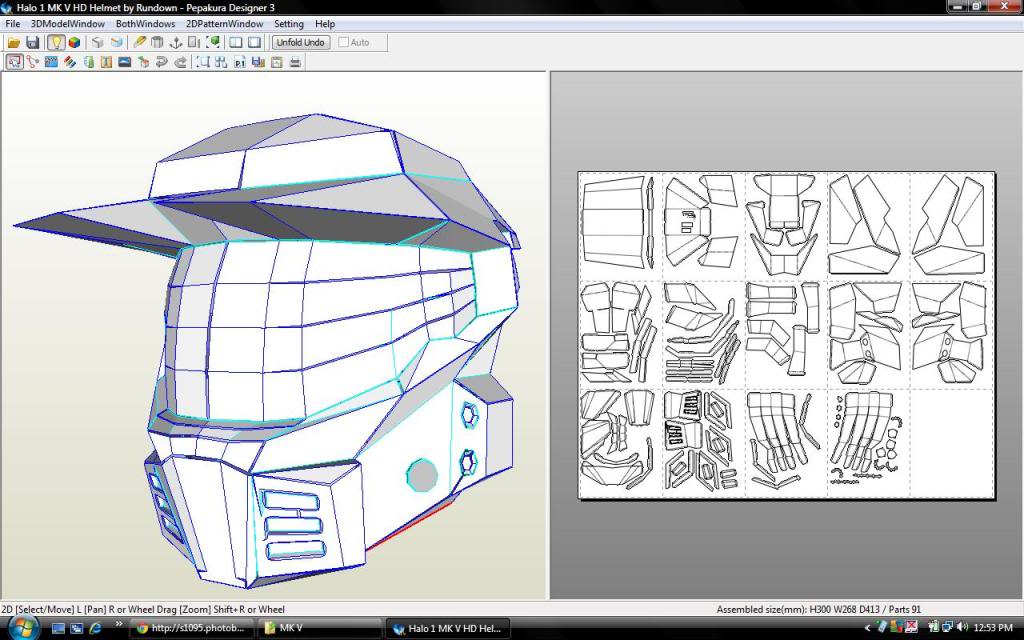Click the 2D pattern sheet layout

(786, 335)
